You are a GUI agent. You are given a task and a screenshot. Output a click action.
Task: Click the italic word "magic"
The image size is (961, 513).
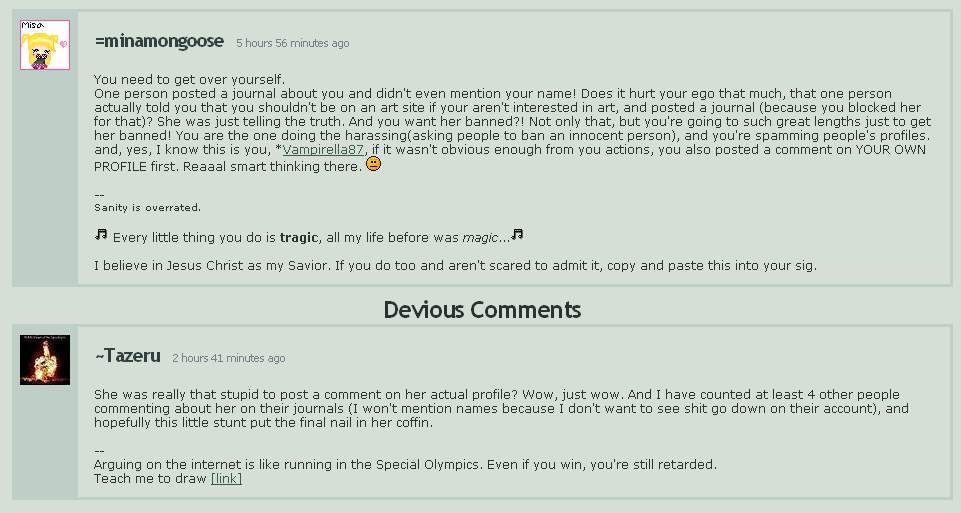[479, 237]
